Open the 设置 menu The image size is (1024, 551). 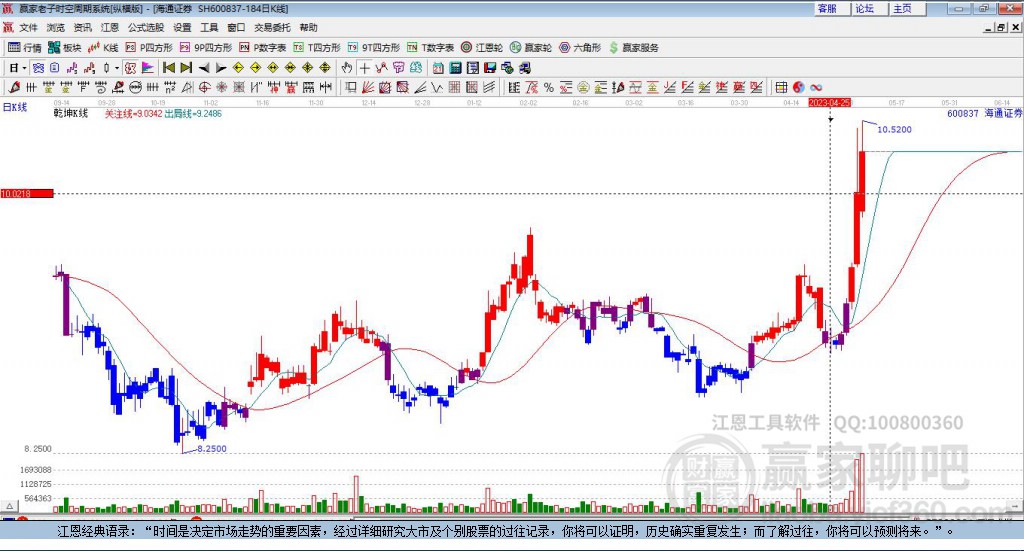182,27
